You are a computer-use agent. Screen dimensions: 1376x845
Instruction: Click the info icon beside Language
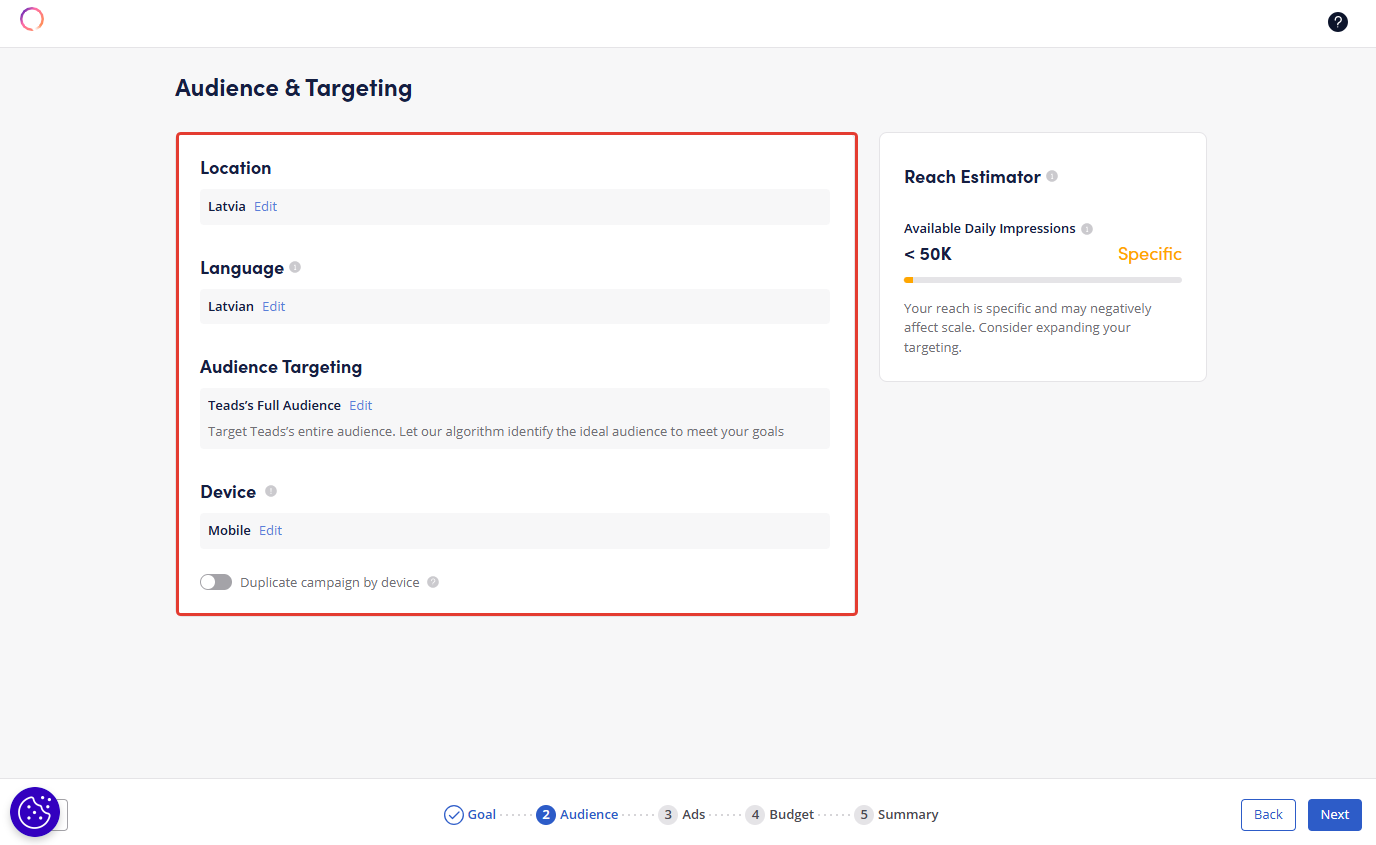point(295,268)
